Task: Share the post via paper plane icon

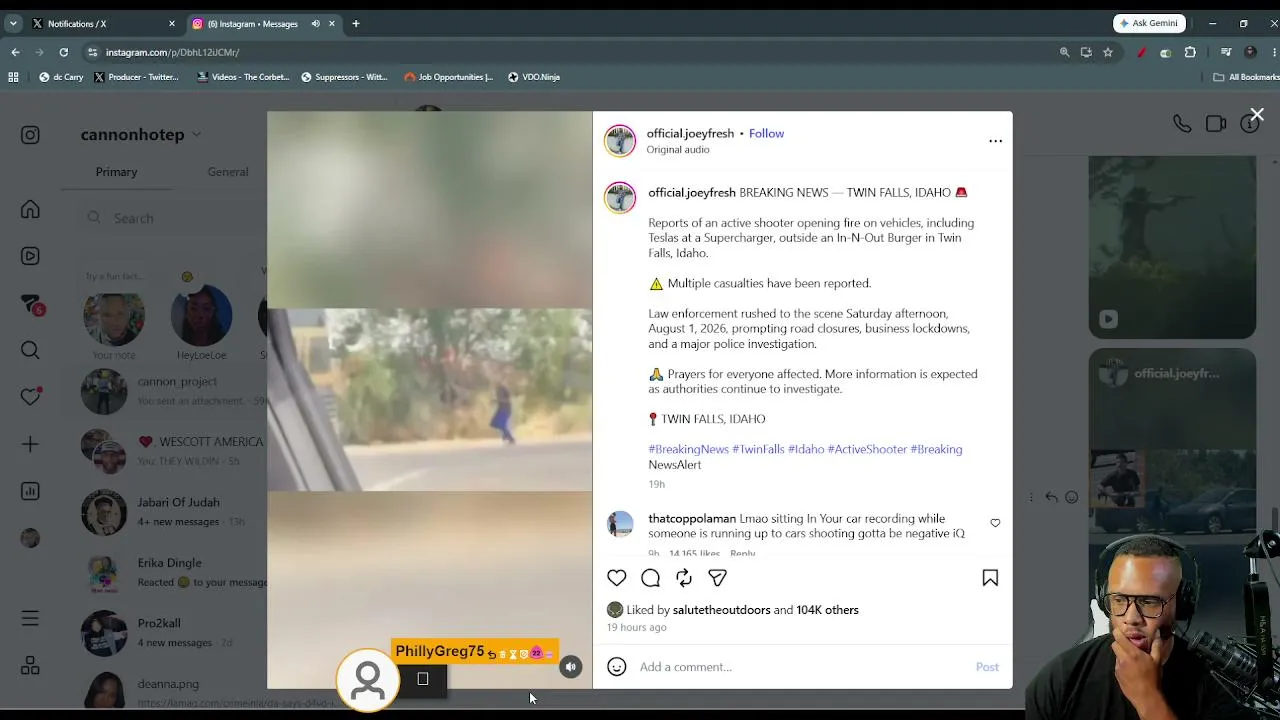Action: 717,578
